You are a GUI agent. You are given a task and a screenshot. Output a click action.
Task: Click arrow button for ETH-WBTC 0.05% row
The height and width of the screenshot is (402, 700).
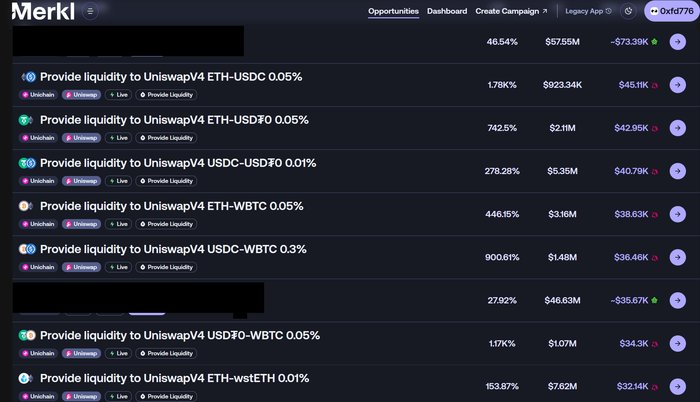(677, 214)
